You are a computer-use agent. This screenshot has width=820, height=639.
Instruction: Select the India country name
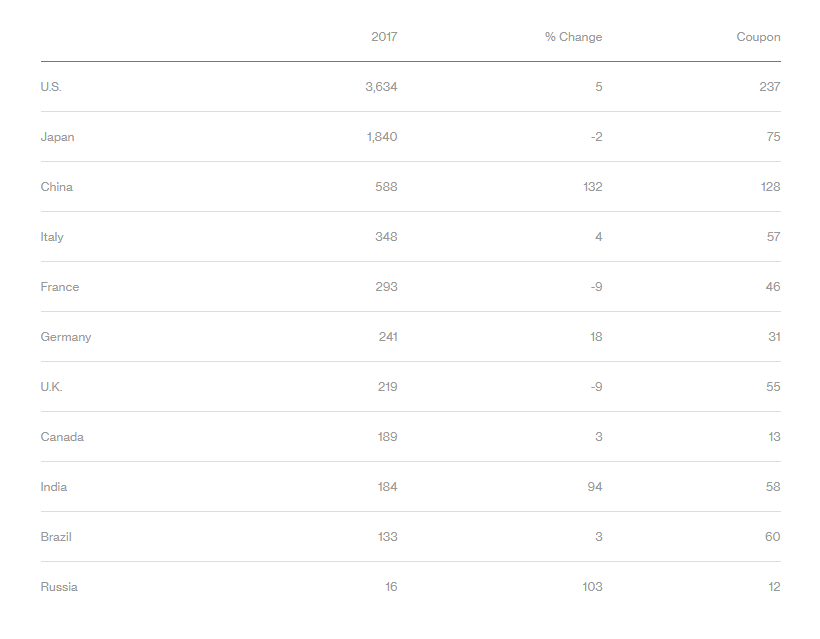tap(54, 487)
